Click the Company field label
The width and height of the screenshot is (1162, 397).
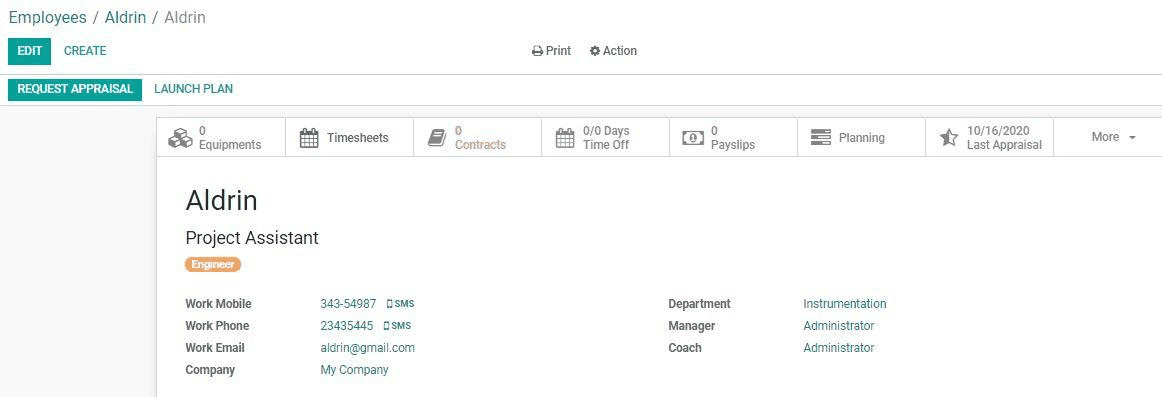[210, 370]
